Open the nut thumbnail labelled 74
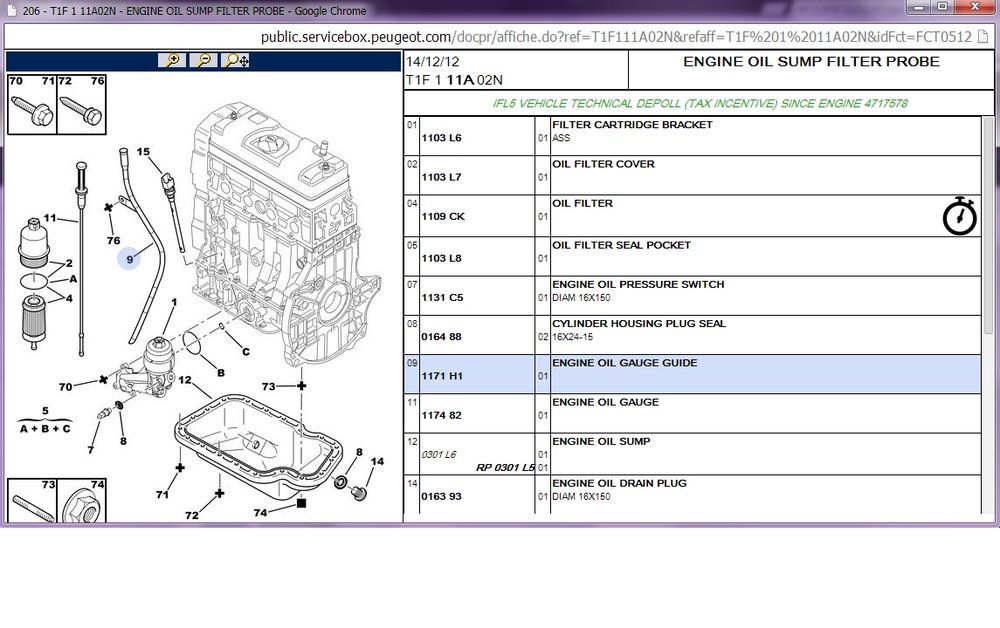 click(x=82, y=501)
